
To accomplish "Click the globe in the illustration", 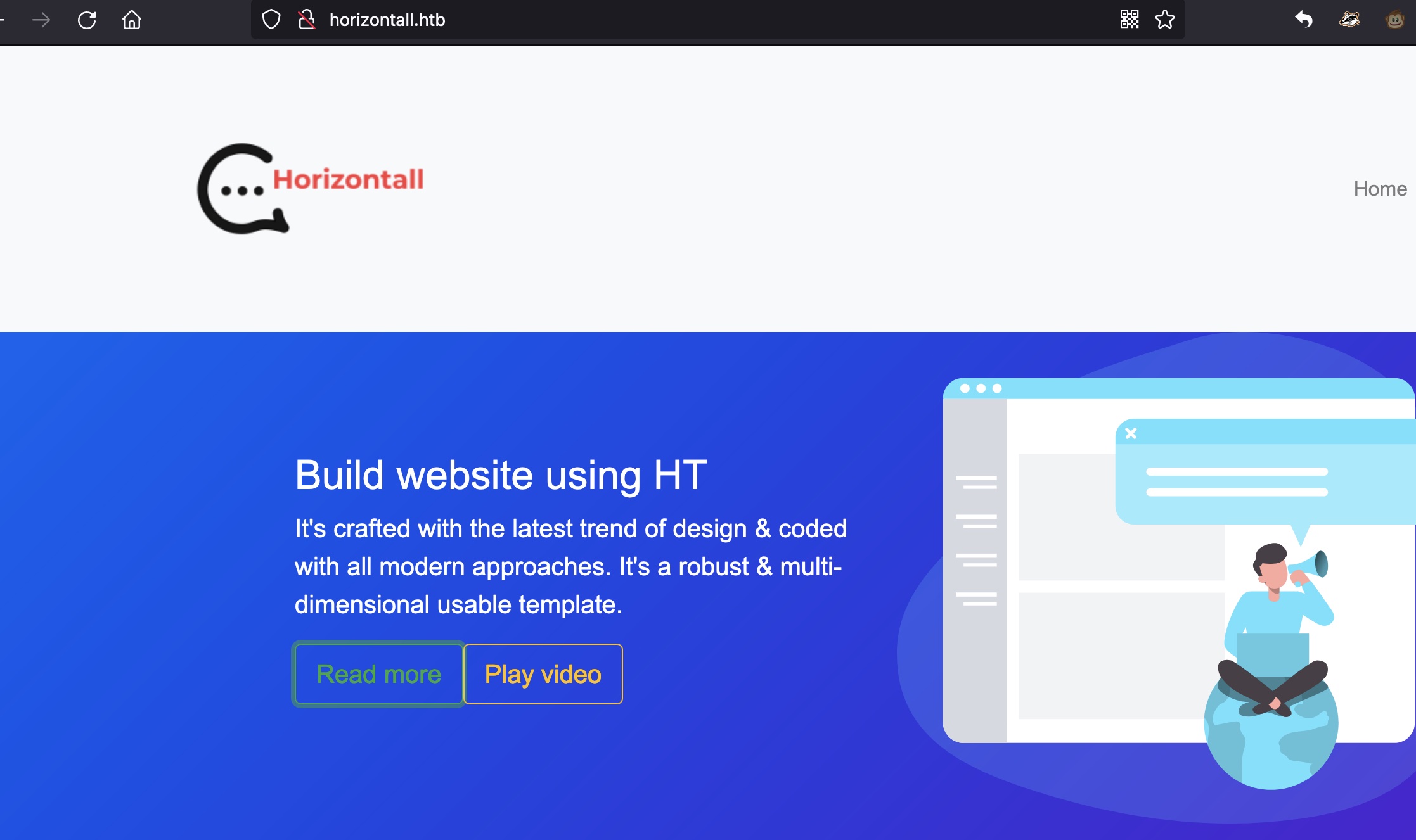I will point(1271,744).
